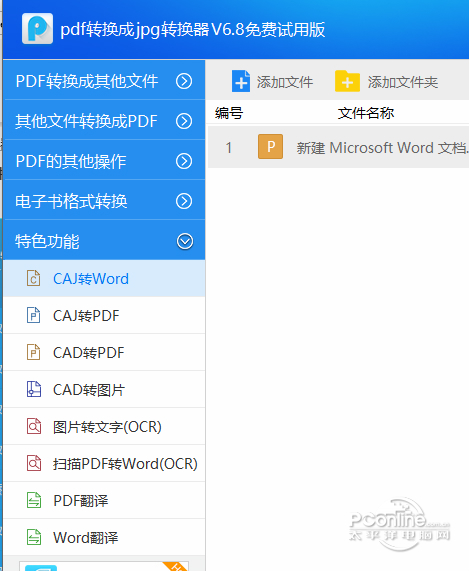Click the CAJ转PDF file icon
The image size is (469, 571).
pyautogui.click(x=34, y=315)
